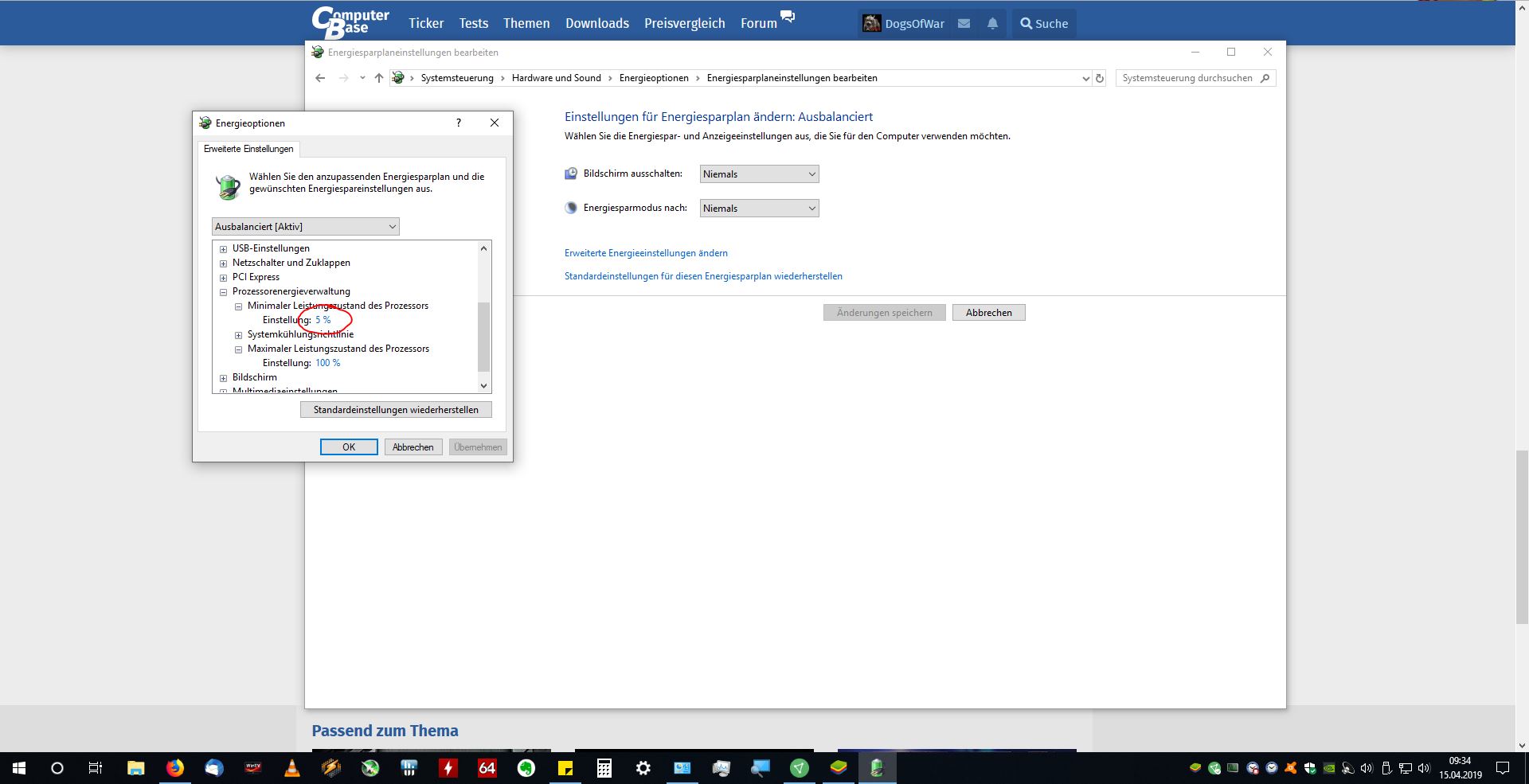Click the 5 % minimum processor setting
1529x784 pixels.
tap(323, 320)
